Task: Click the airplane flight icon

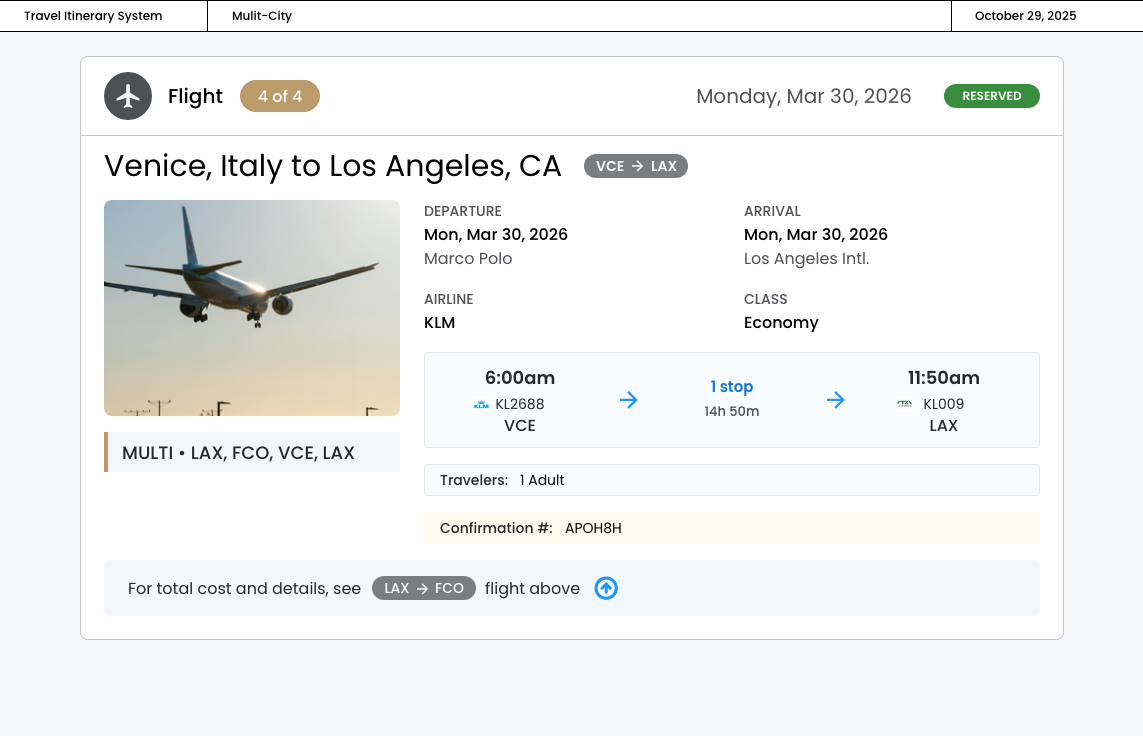Action: [128, 96]
